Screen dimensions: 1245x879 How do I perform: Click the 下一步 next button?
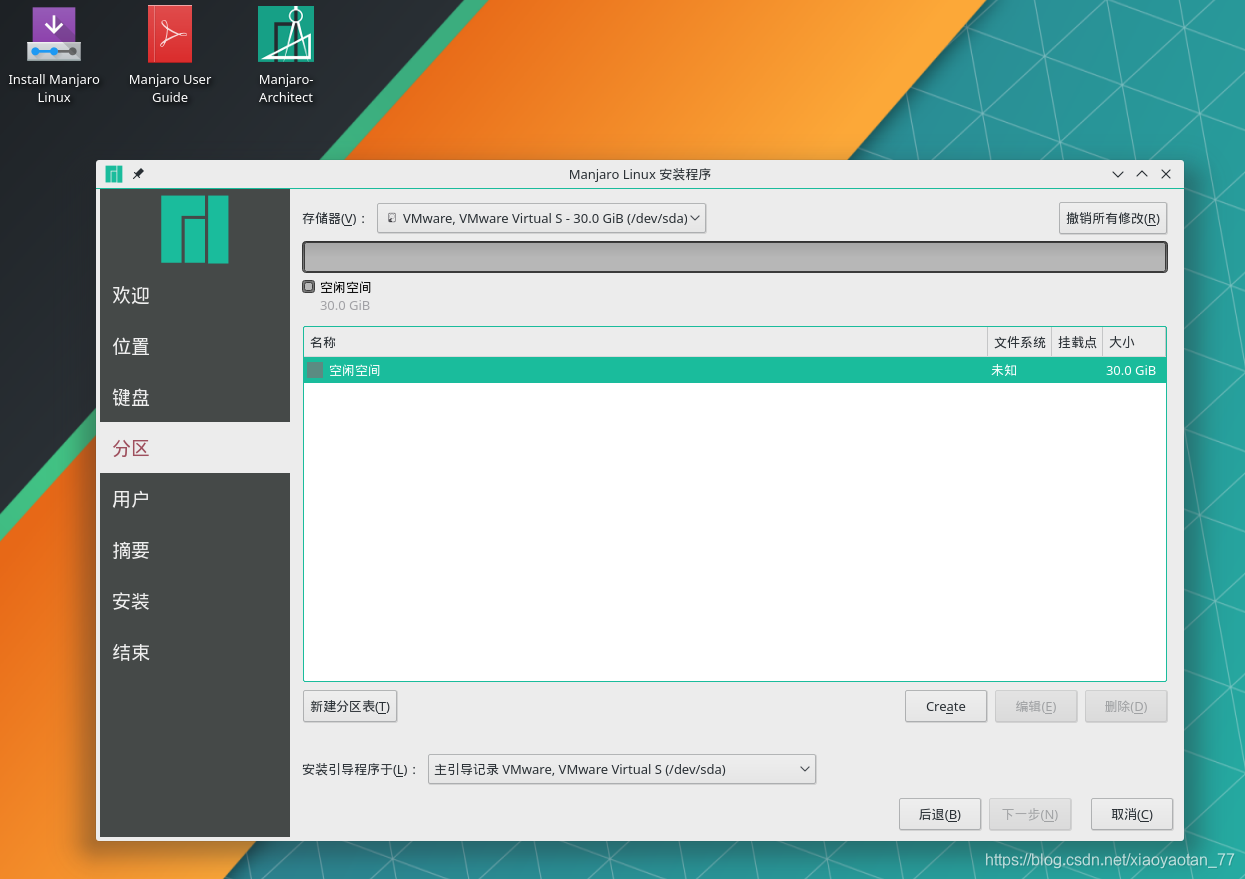point(1030,814)
